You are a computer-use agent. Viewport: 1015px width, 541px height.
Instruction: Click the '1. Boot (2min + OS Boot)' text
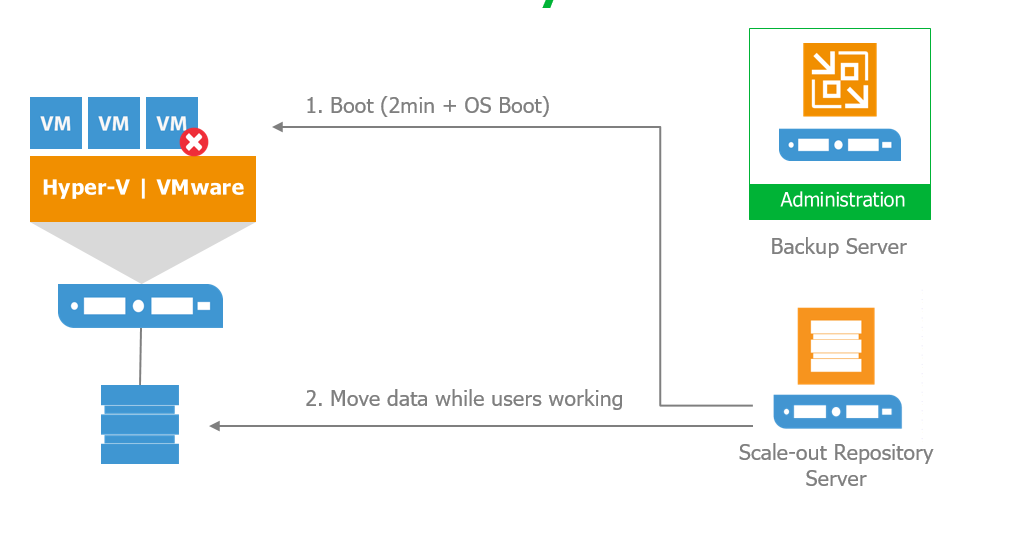427,105
